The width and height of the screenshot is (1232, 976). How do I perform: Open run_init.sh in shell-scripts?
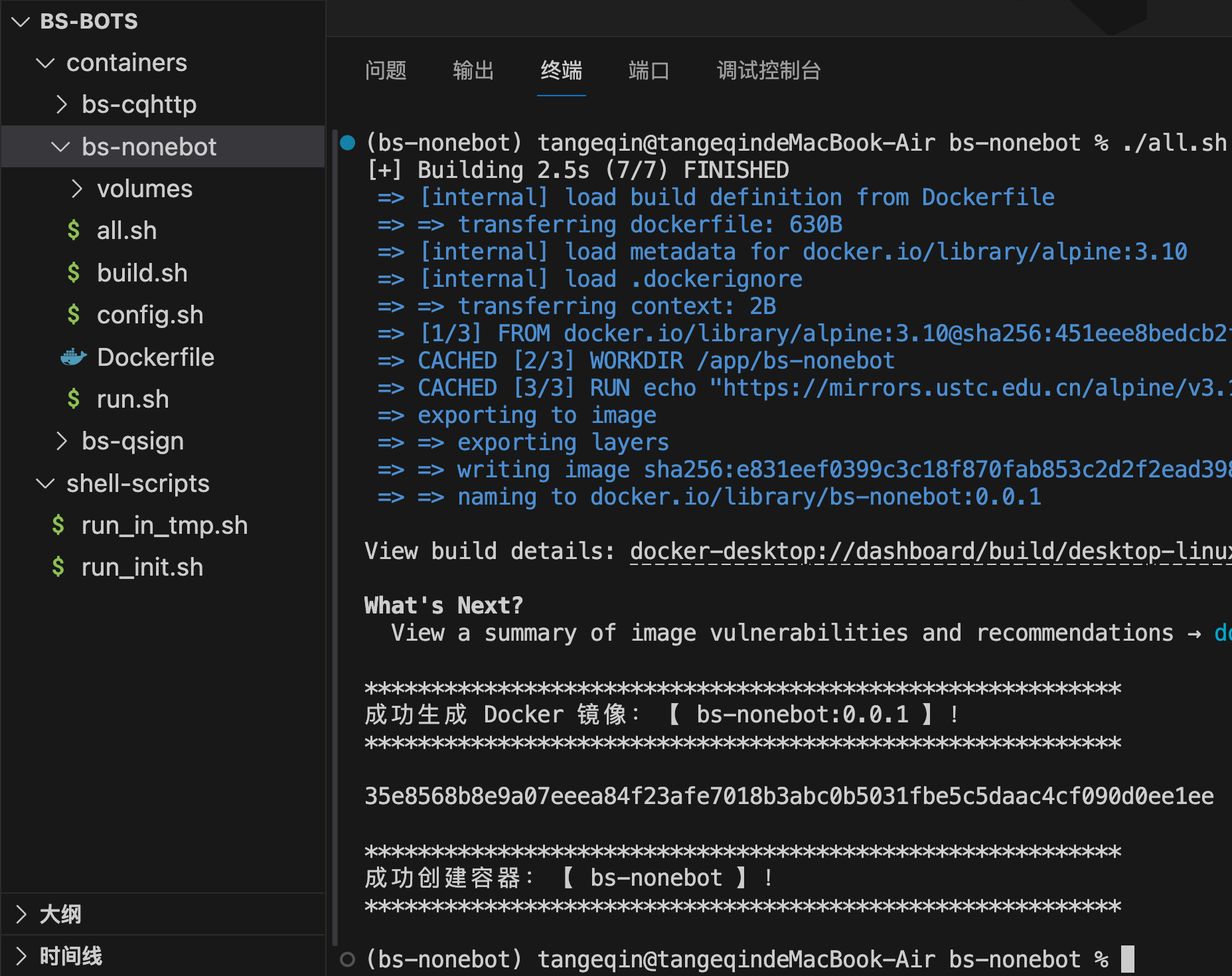(142, 567)
